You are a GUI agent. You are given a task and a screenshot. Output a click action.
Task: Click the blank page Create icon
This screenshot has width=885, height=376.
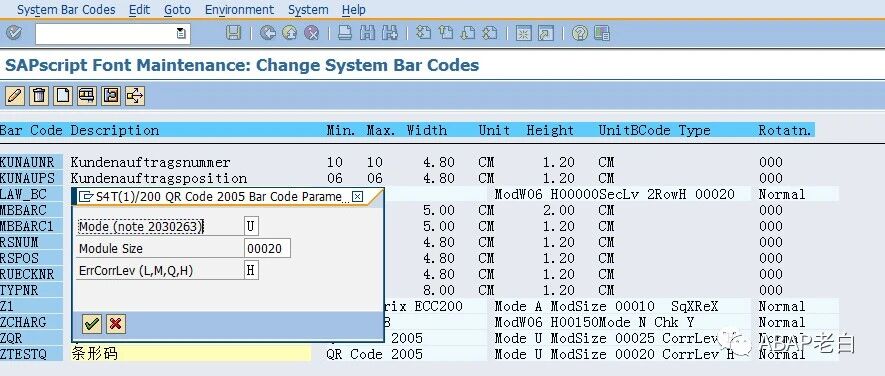click(63, 95)
